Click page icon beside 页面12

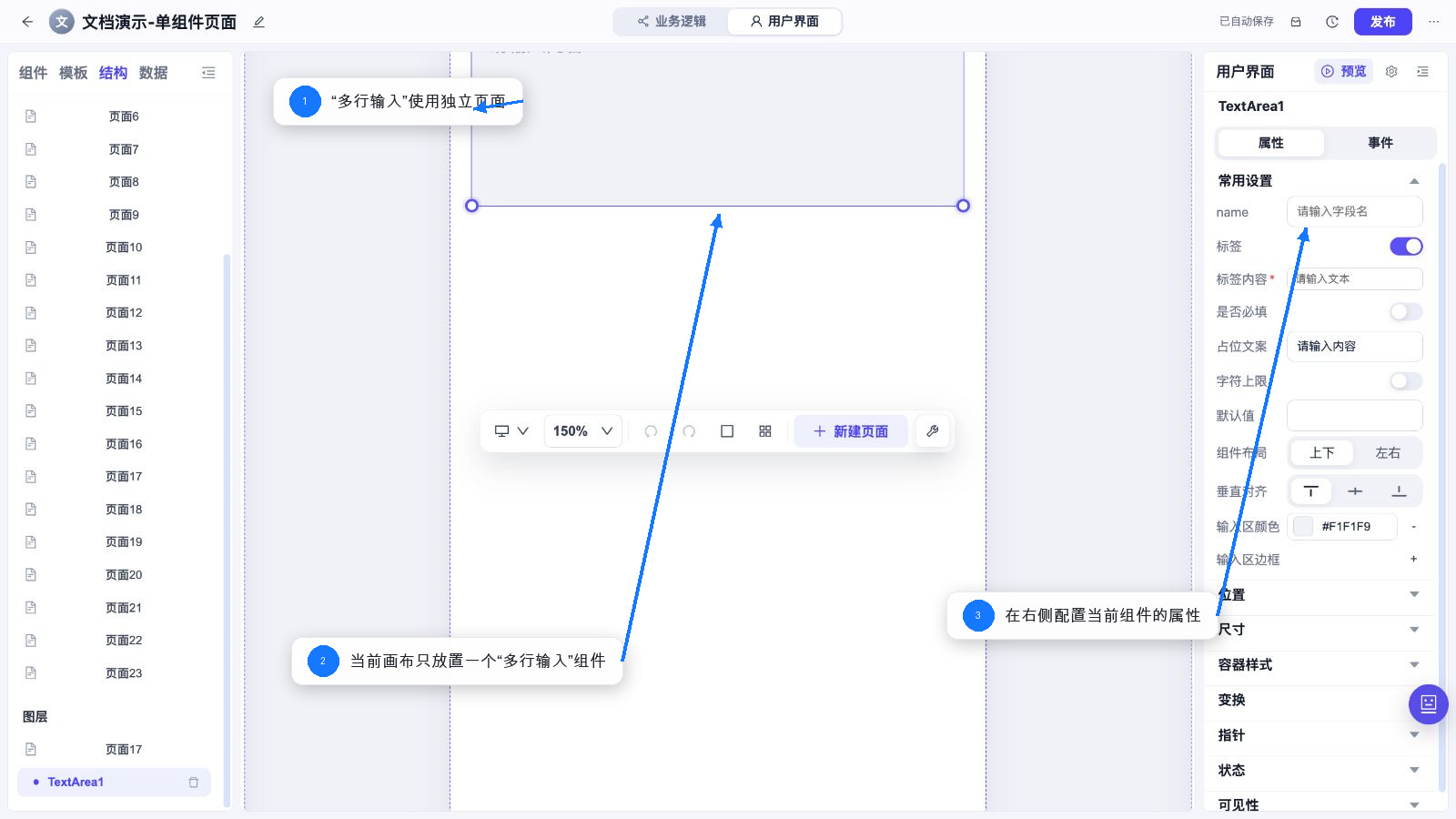pyautogui.click(x=31, y=313)
